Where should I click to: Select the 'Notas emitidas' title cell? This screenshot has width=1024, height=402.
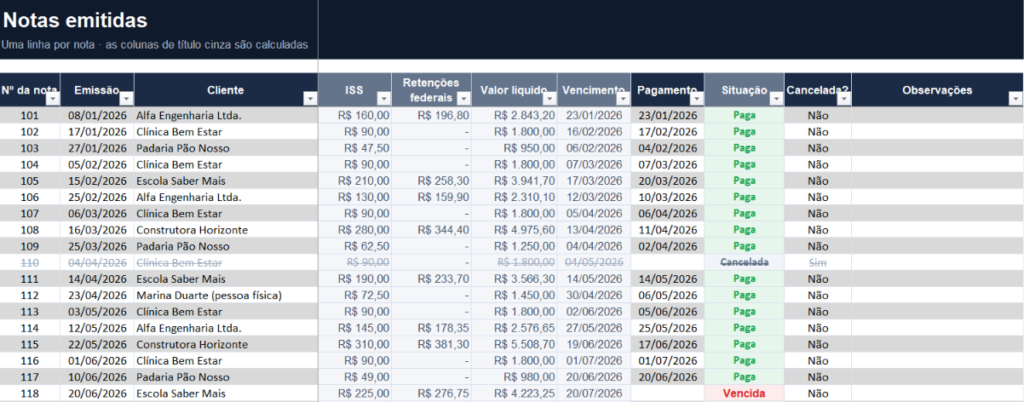coord(75,21)
